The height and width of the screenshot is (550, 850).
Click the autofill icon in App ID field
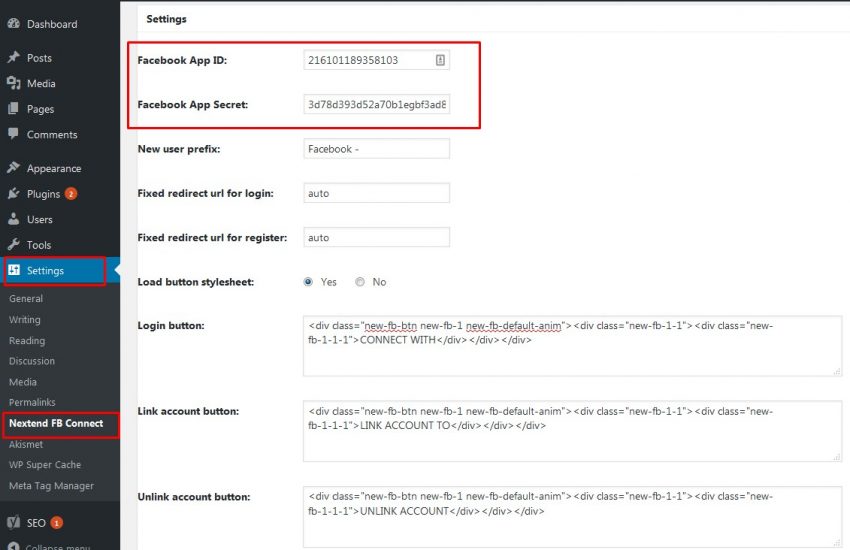[x=440, y=60]
